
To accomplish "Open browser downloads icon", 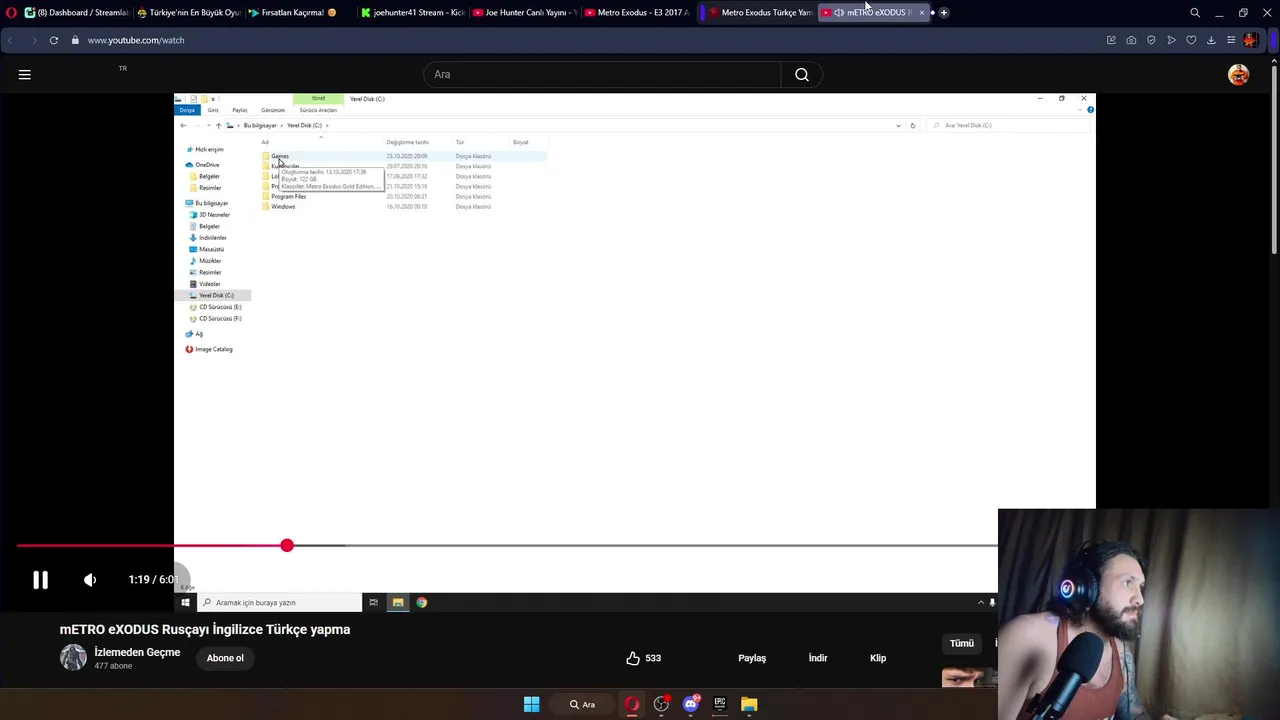I will pos(1211,40).
